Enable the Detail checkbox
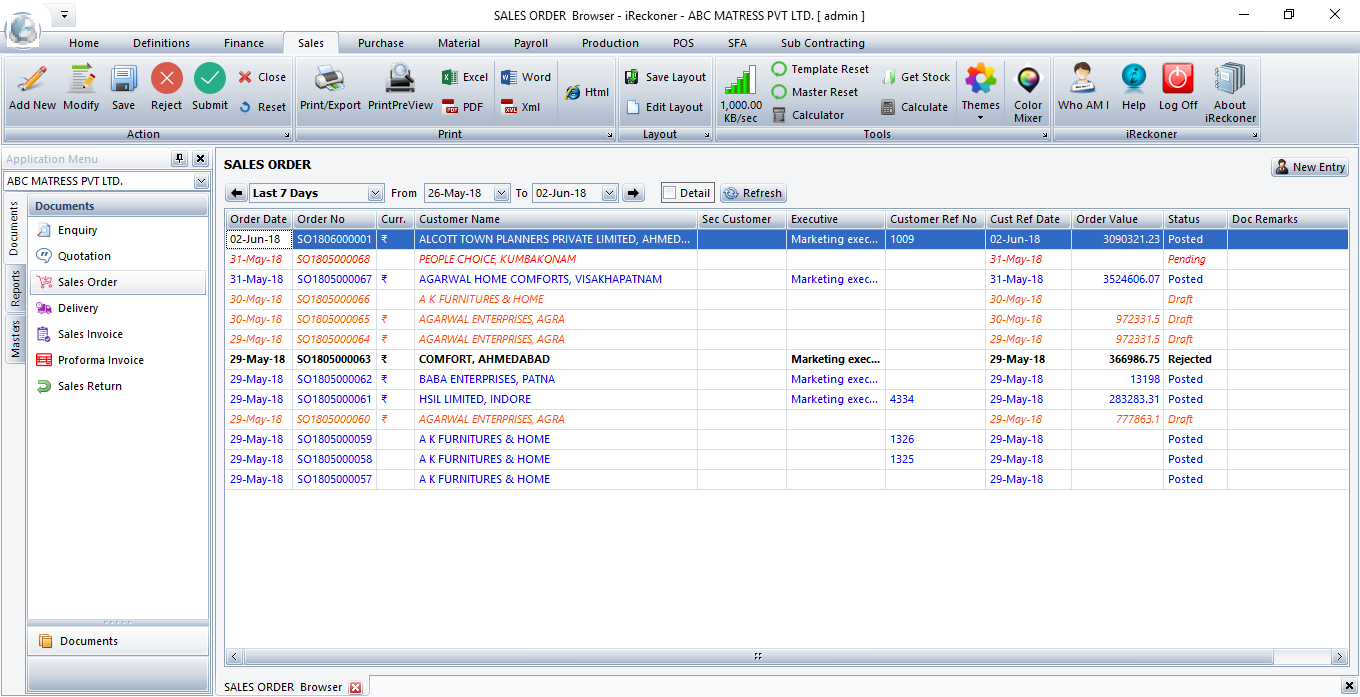1360x697 pixels. [x=670, y=193]
